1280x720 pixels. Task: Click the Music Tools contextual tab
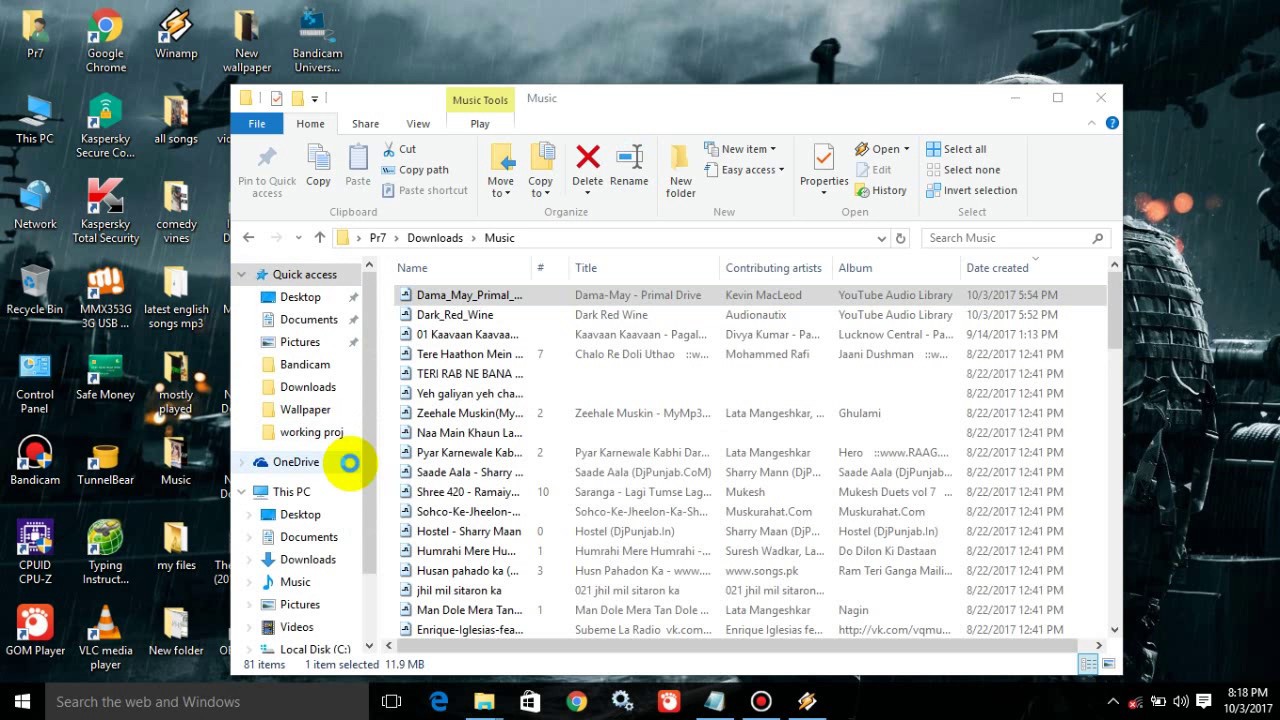click(480, 100)
